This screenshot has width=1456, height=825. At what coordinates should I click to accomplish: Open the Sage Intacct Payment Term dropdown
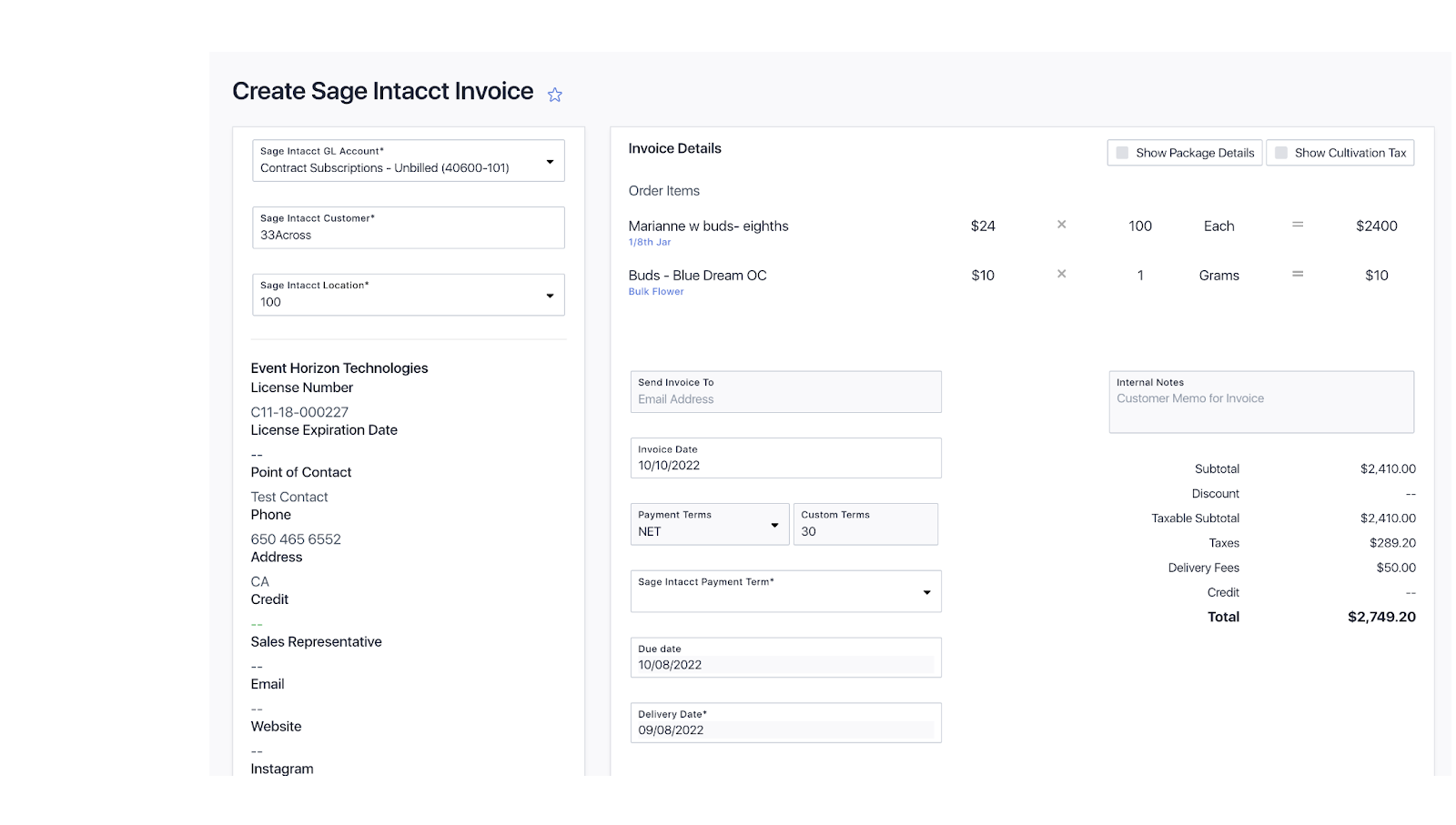tap(926, 591)
